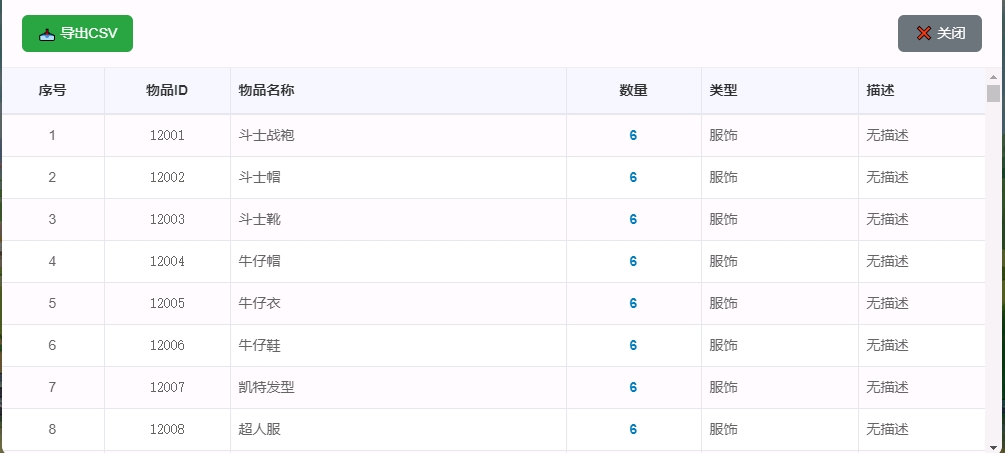The width and height of the screenshot is (1005, 453).
Task: Click the scrollbar up arrow
Action: 993,77
